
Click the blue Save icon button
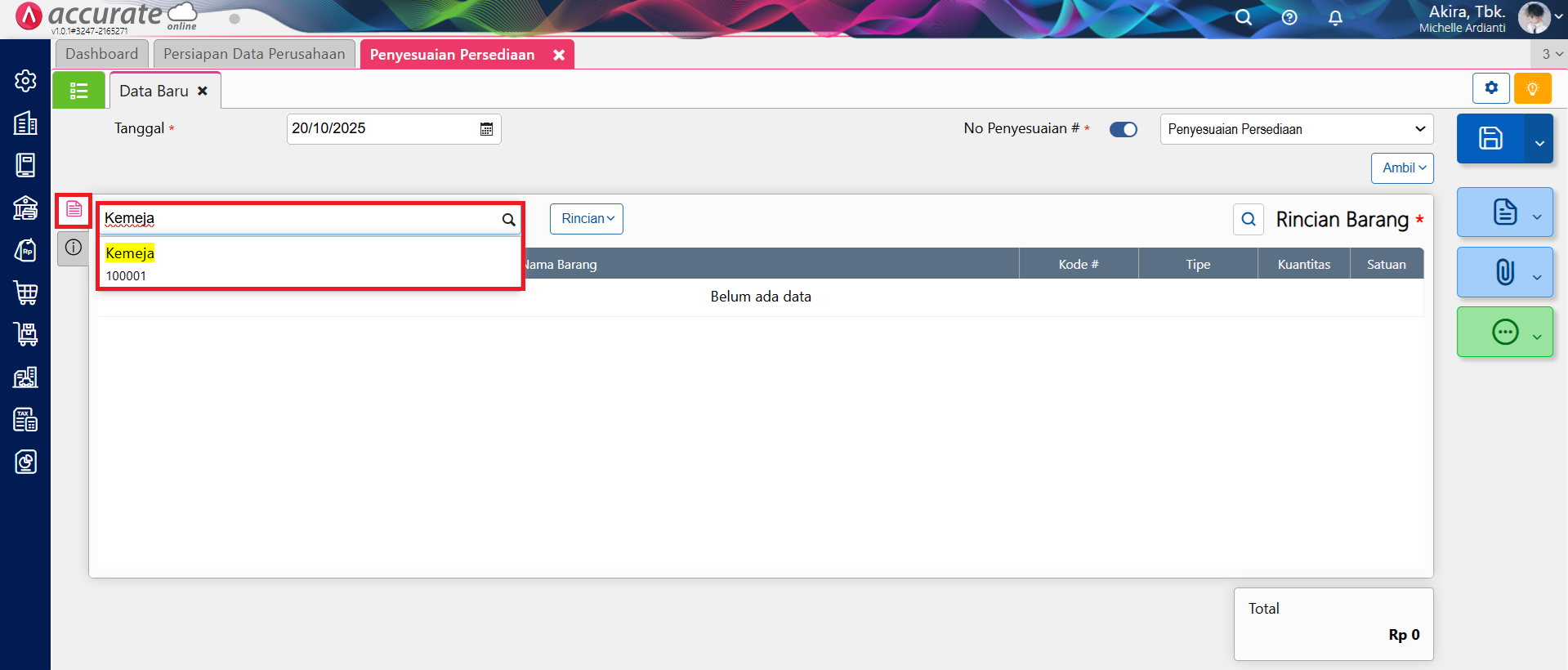(x=1490, y=138)
